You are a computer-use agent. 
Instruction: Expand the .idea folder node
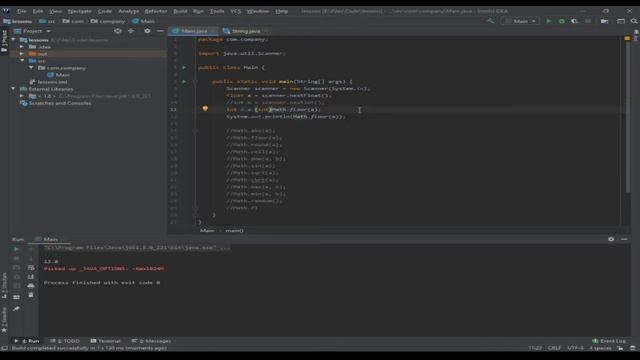point(22,47)
